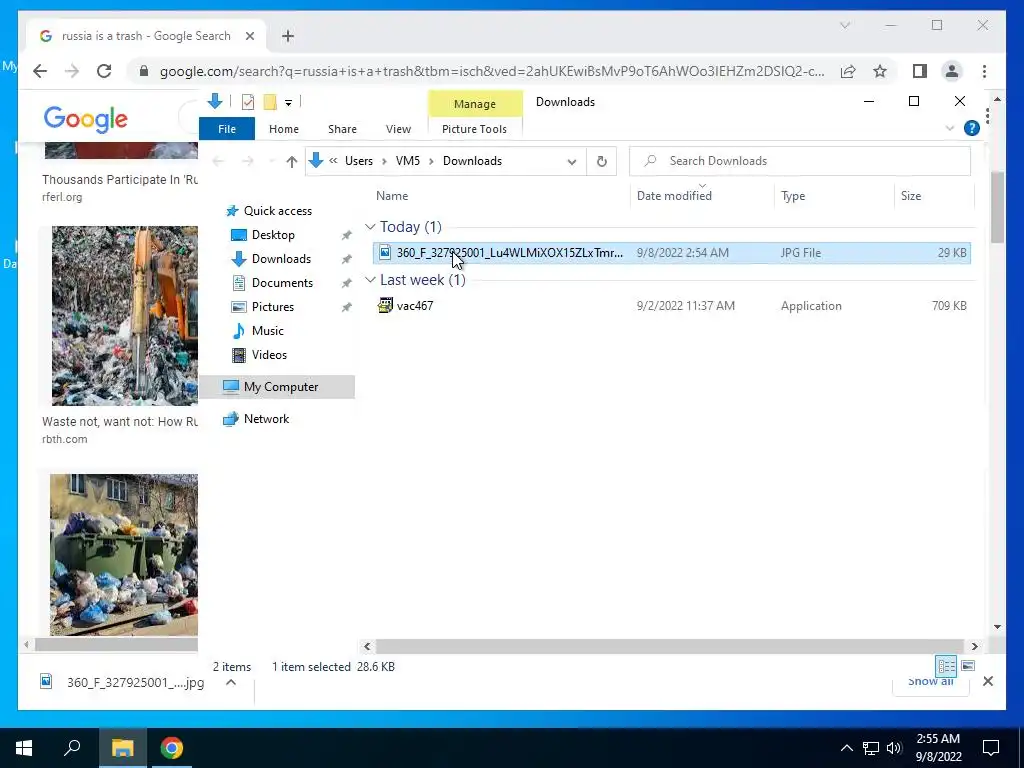Screen dimensions: 1024x768
Task: Click the Chrome back arrow
Action: pos(40,71)
